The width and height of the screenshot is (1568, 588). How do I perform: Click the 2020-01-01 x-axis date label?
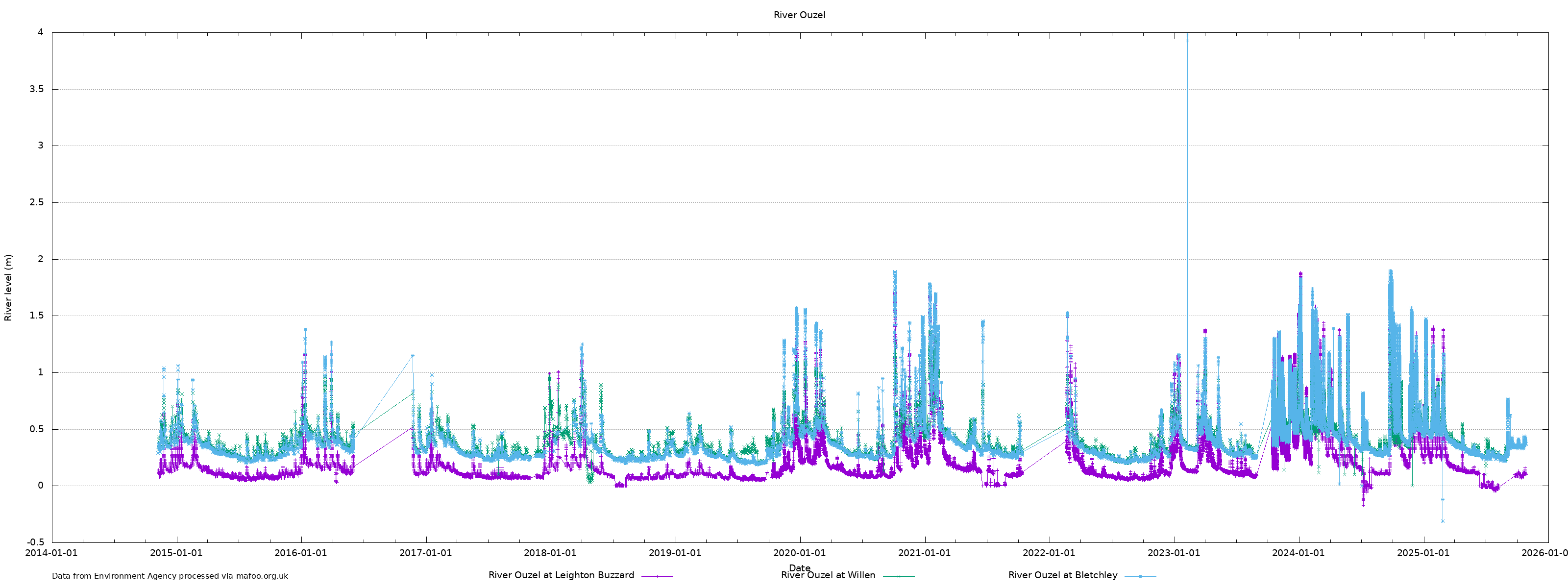tap(799, 553)
